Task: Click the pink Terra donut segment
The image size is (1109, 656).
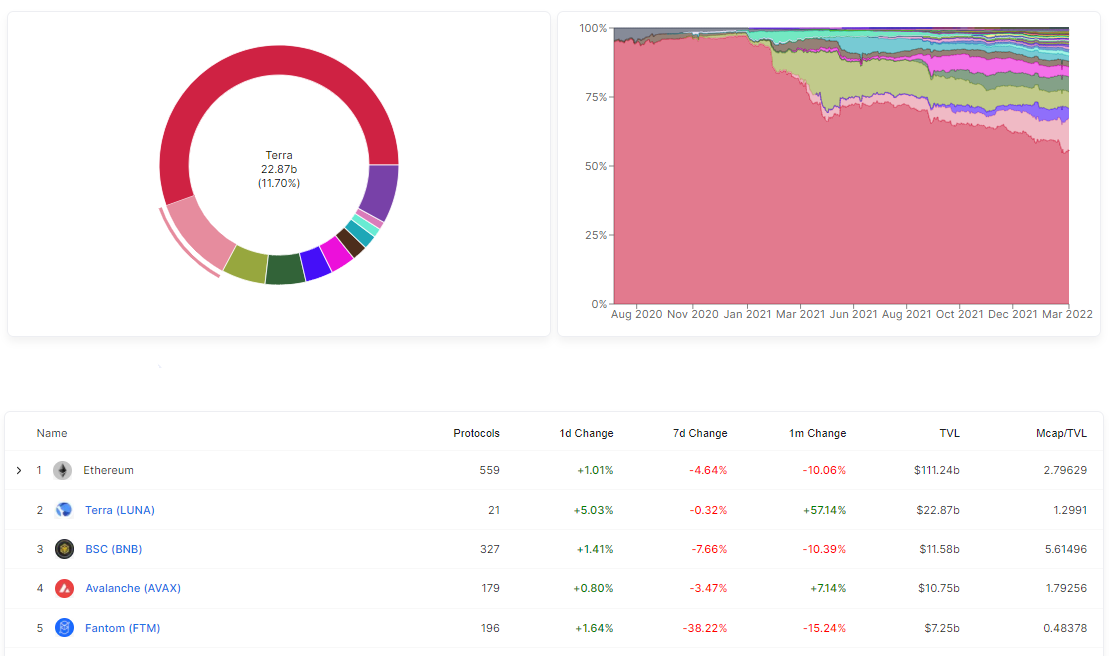Action: (x=199, y=231)
